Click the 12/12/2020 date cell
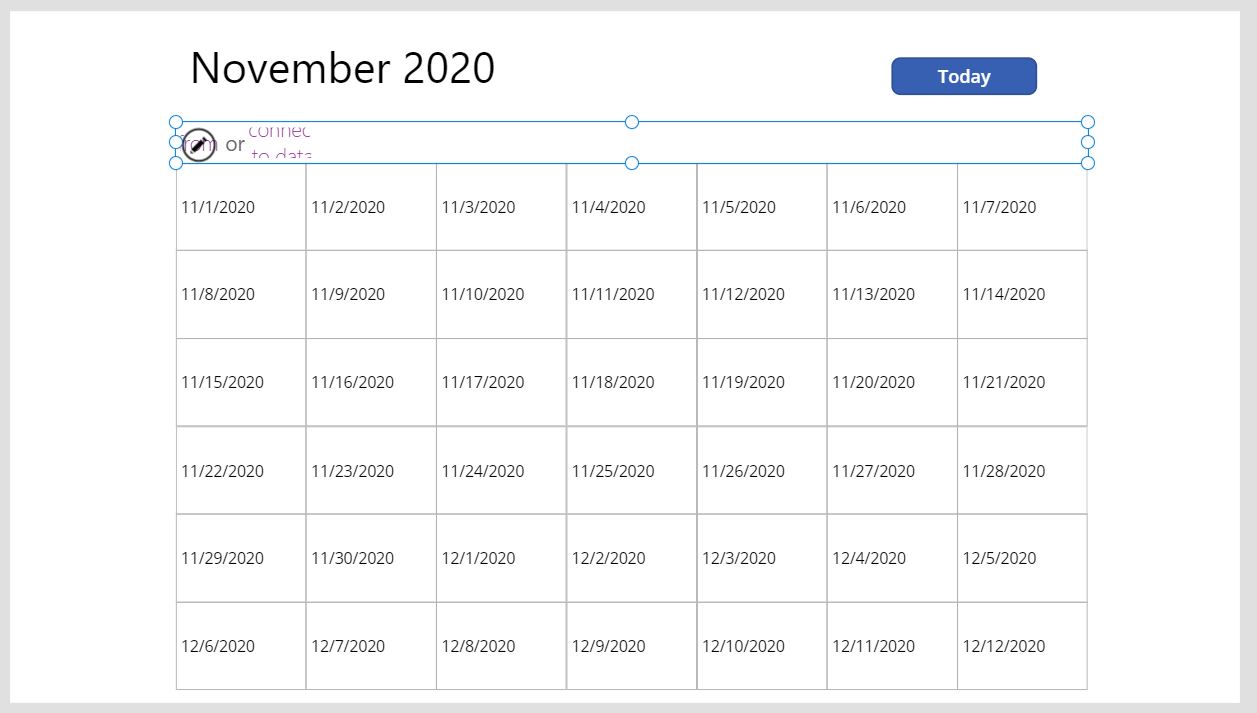Image resolution: width=1257 pixels, height=713 pixels. pos(1021,646)
